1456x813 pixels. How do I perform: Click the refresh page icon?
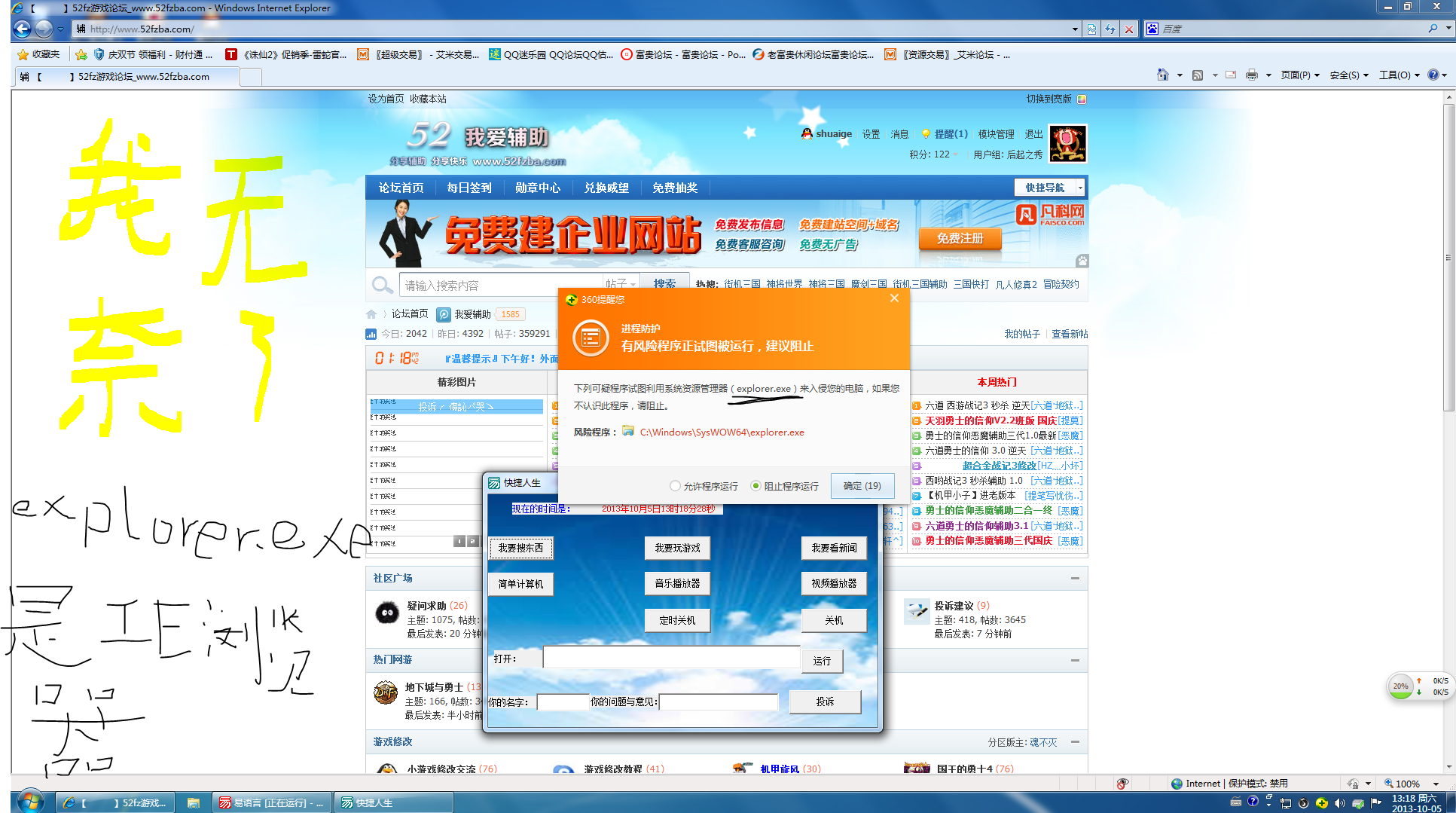1110,29
